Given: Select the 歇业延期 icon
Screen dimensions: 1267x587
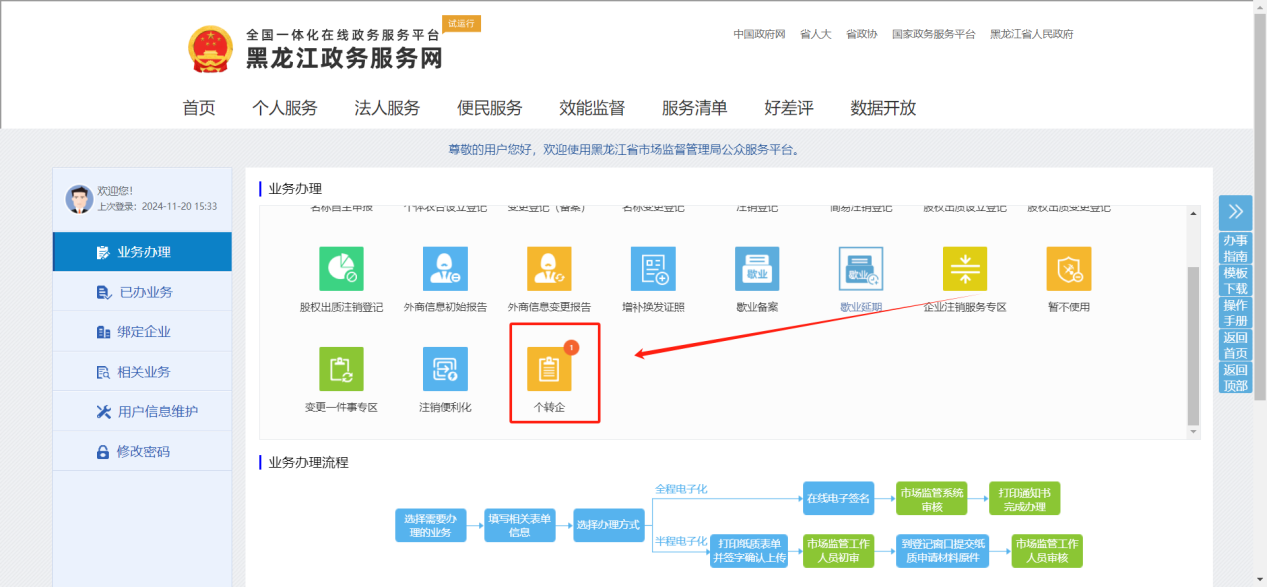Looking at the screenshot, I should [860, 269].
